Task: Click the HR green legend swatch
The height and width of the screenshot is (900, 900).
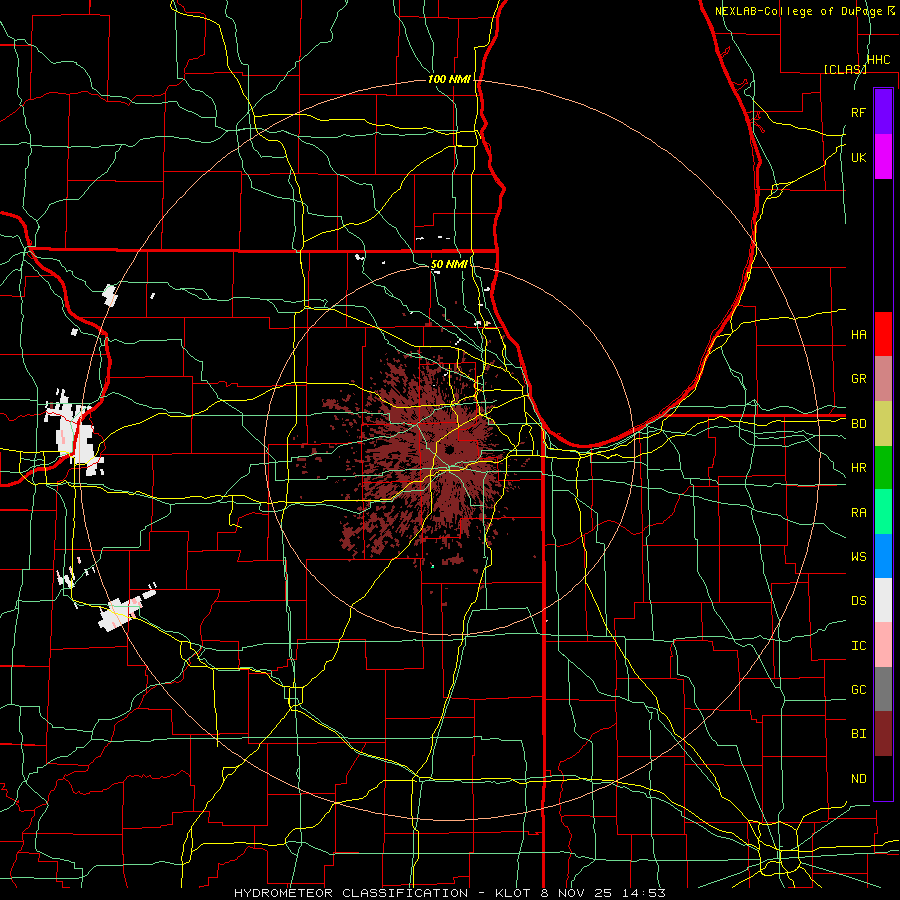Action: 883,468
